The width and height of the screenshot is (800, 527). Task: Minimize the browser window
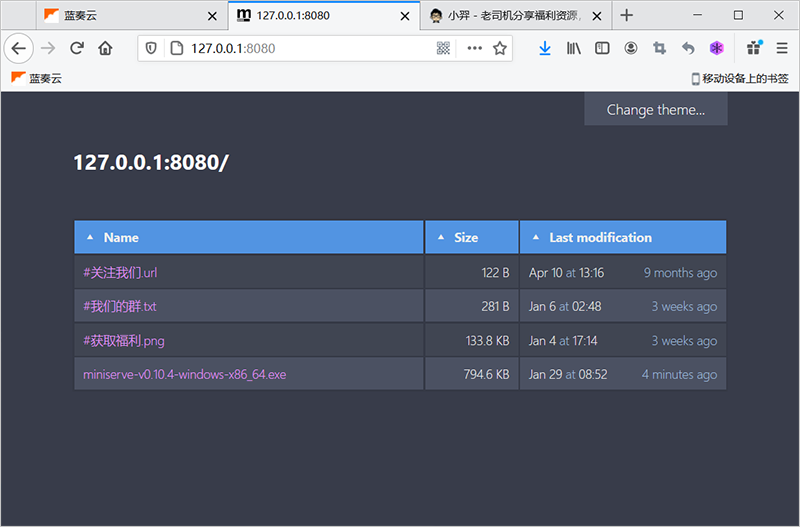(x=697, y=15)
